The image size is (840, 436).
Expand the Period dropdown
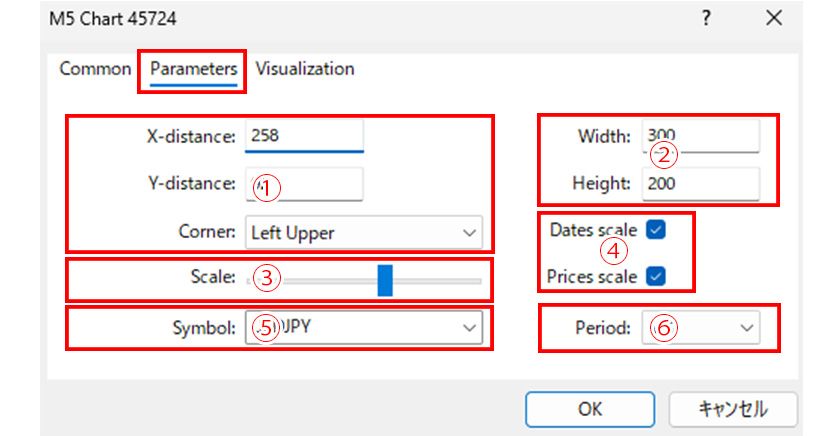(x=700, y=327)
